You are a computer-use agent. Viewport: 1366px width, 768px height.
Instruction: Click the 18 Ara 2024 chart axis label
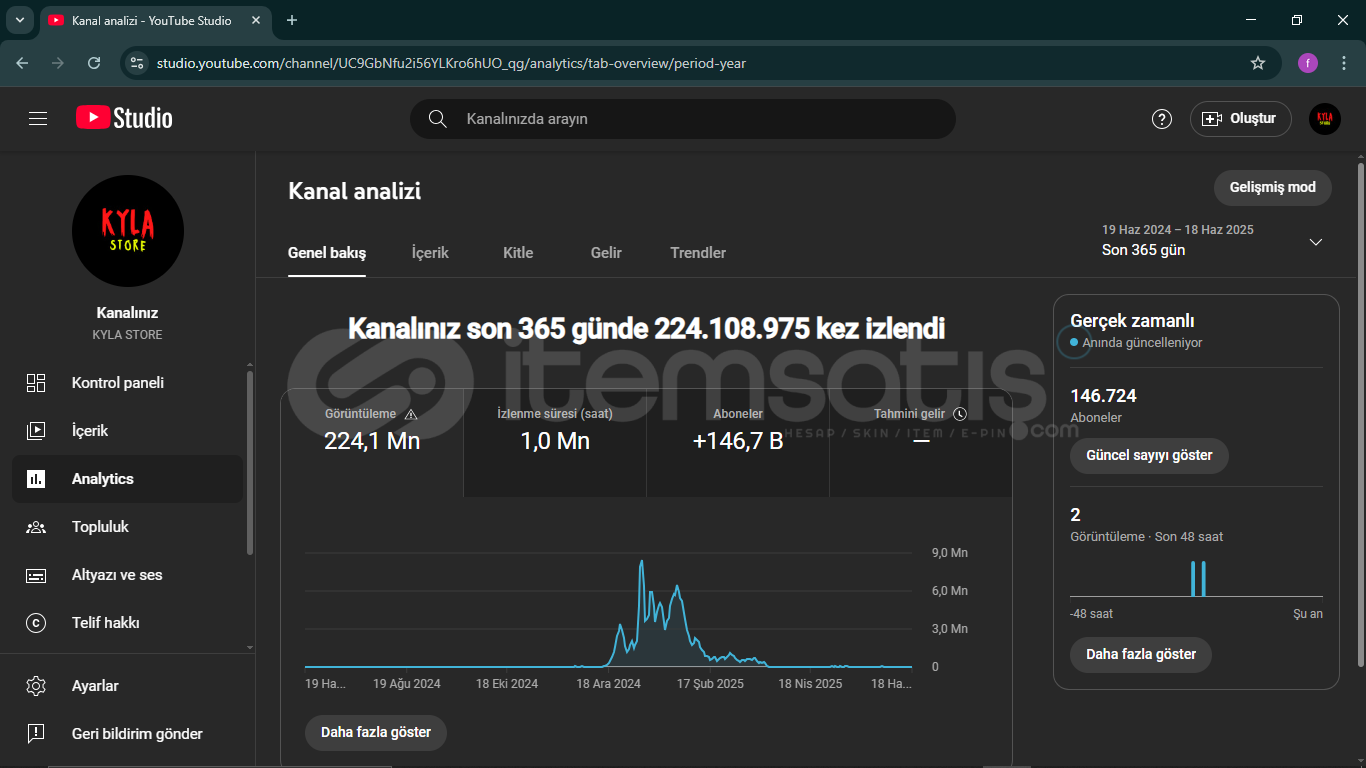coord(608,684)
